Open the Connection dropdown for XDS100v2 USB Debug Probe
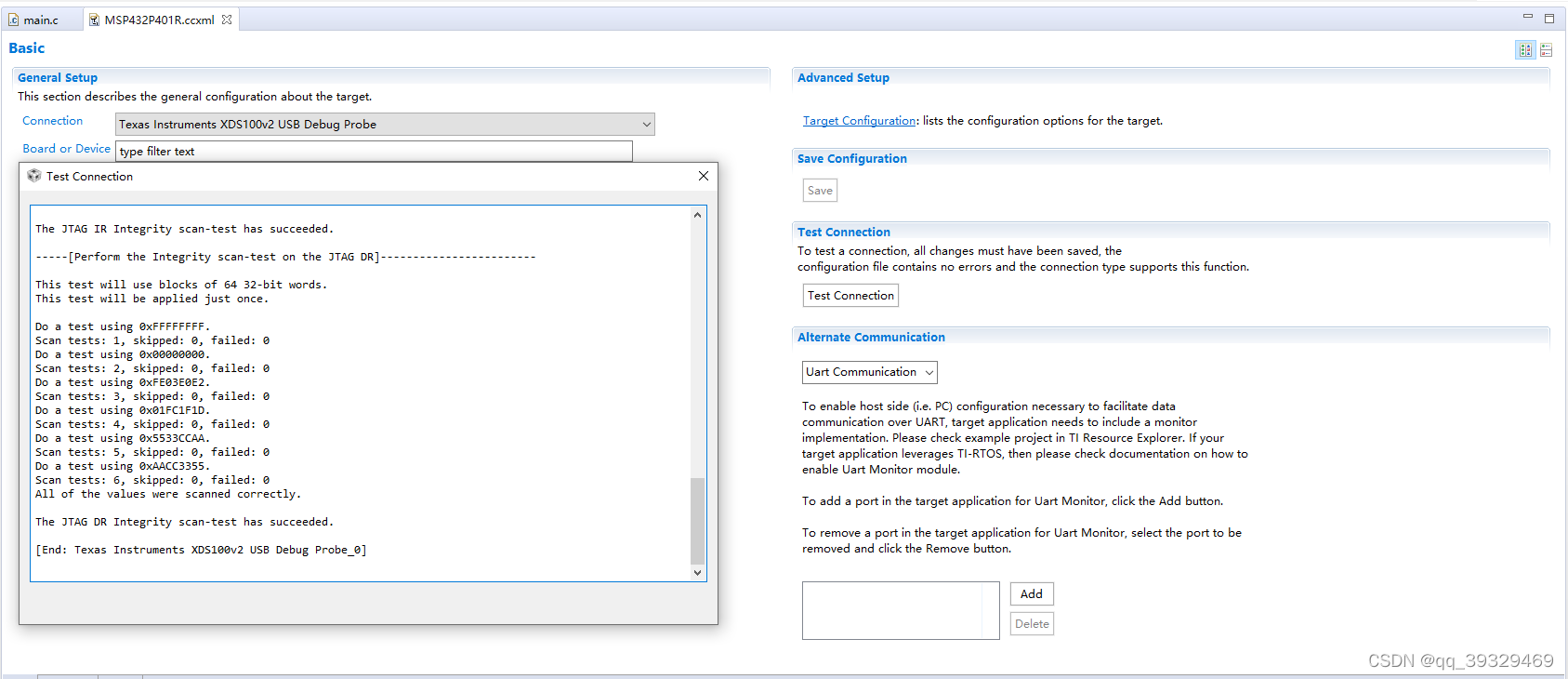1568x679 pixels. tap(385, 124)
